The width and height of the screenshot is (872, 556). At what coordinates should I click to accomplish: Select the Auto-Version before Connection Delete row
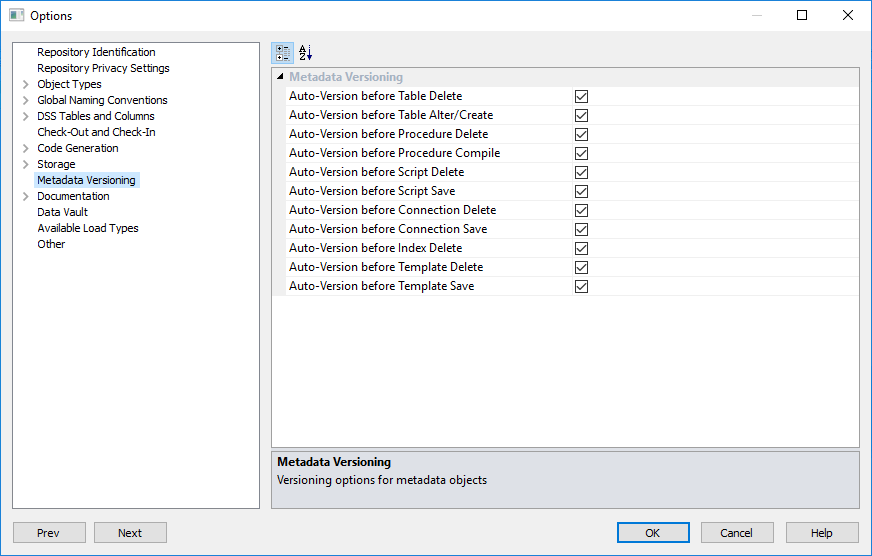pos(392,210)
